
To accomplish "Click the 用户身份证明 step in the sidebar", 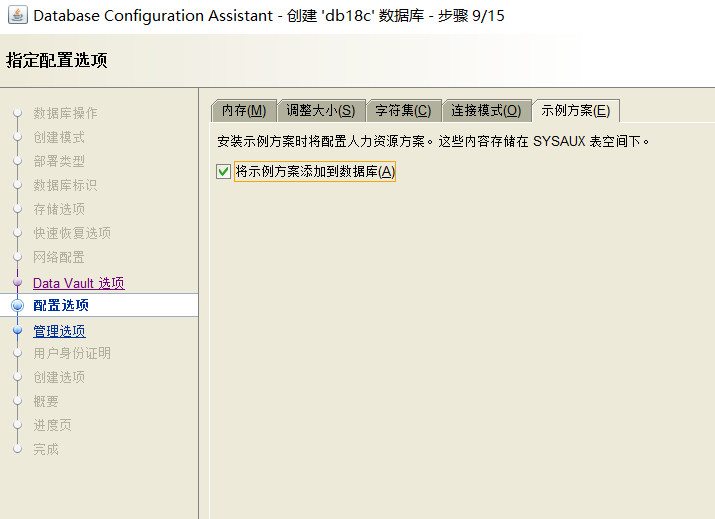I will point(72,353).
